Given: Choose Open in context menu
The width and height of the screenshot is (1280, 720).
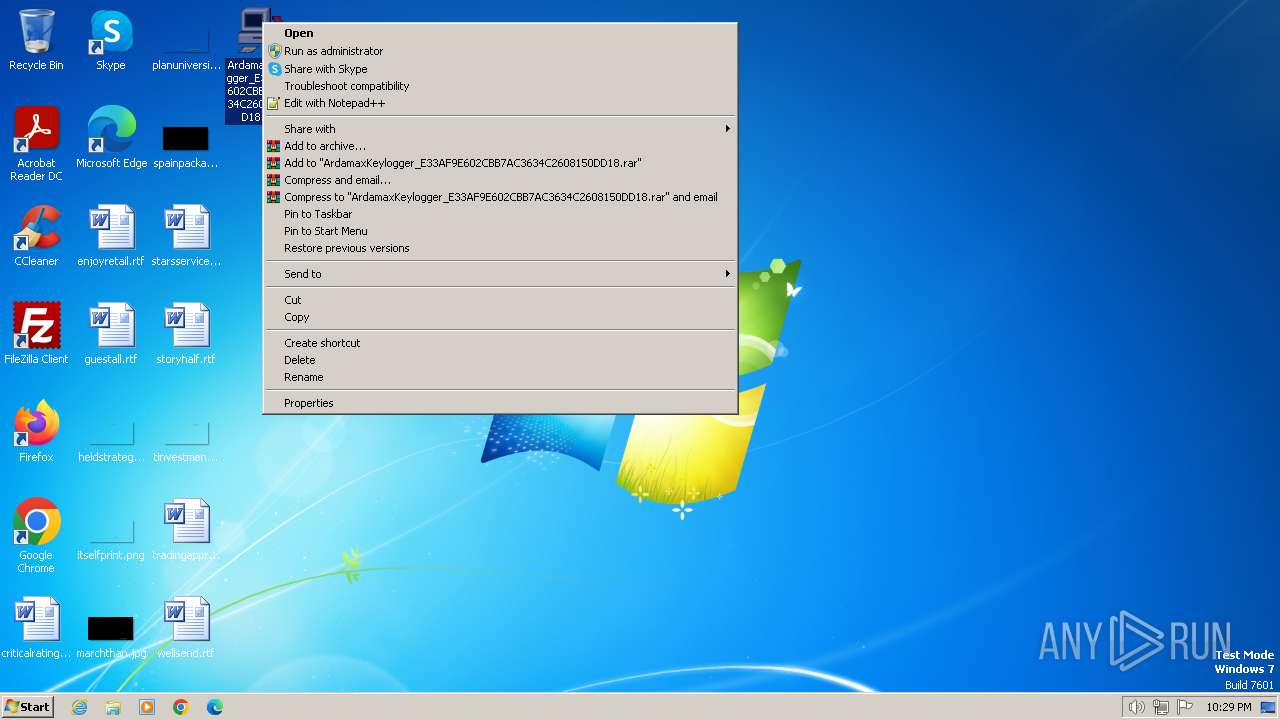Looking at the screenshot, I should 500,33.
